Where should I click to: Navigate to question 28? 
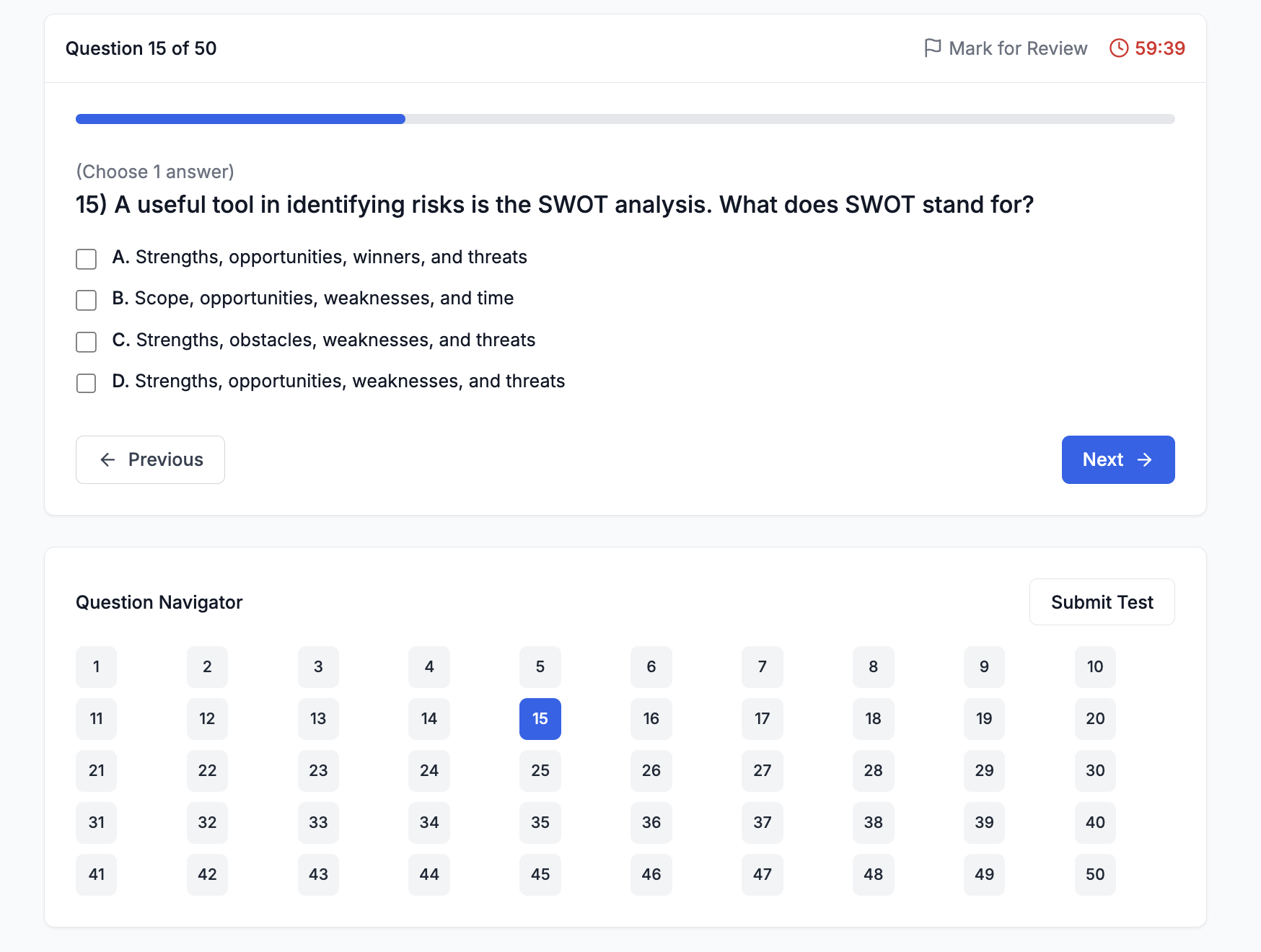pyautogui.click(x=873, y=771)
